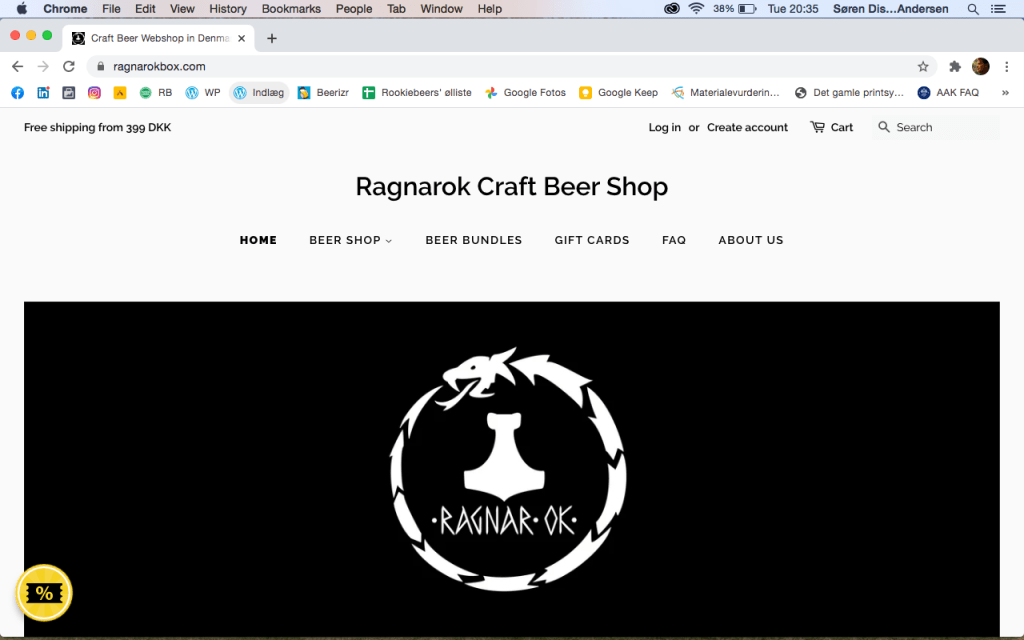The height and width of the screenshot is (640, 1024).
Task: Open a new browser tab
Action: [x=272, y=38]
